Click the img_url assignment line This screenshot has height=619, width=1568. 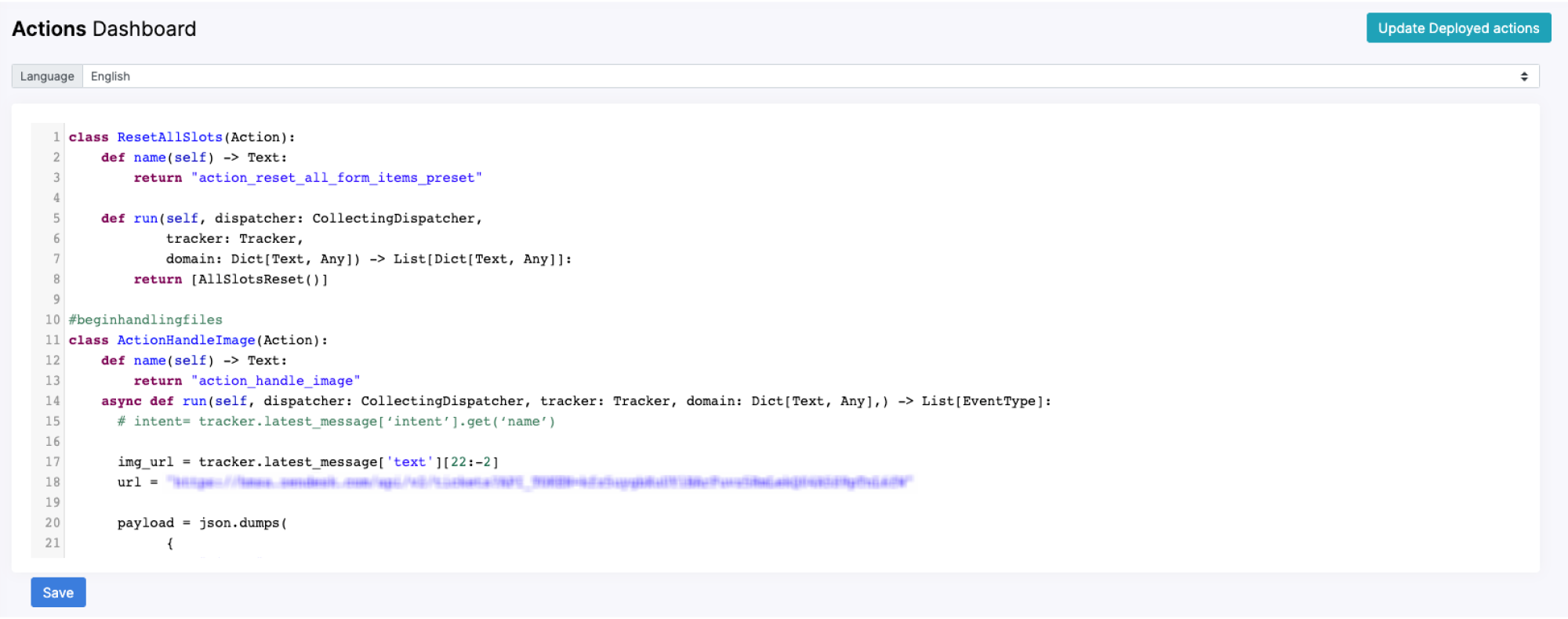point(308,462)
